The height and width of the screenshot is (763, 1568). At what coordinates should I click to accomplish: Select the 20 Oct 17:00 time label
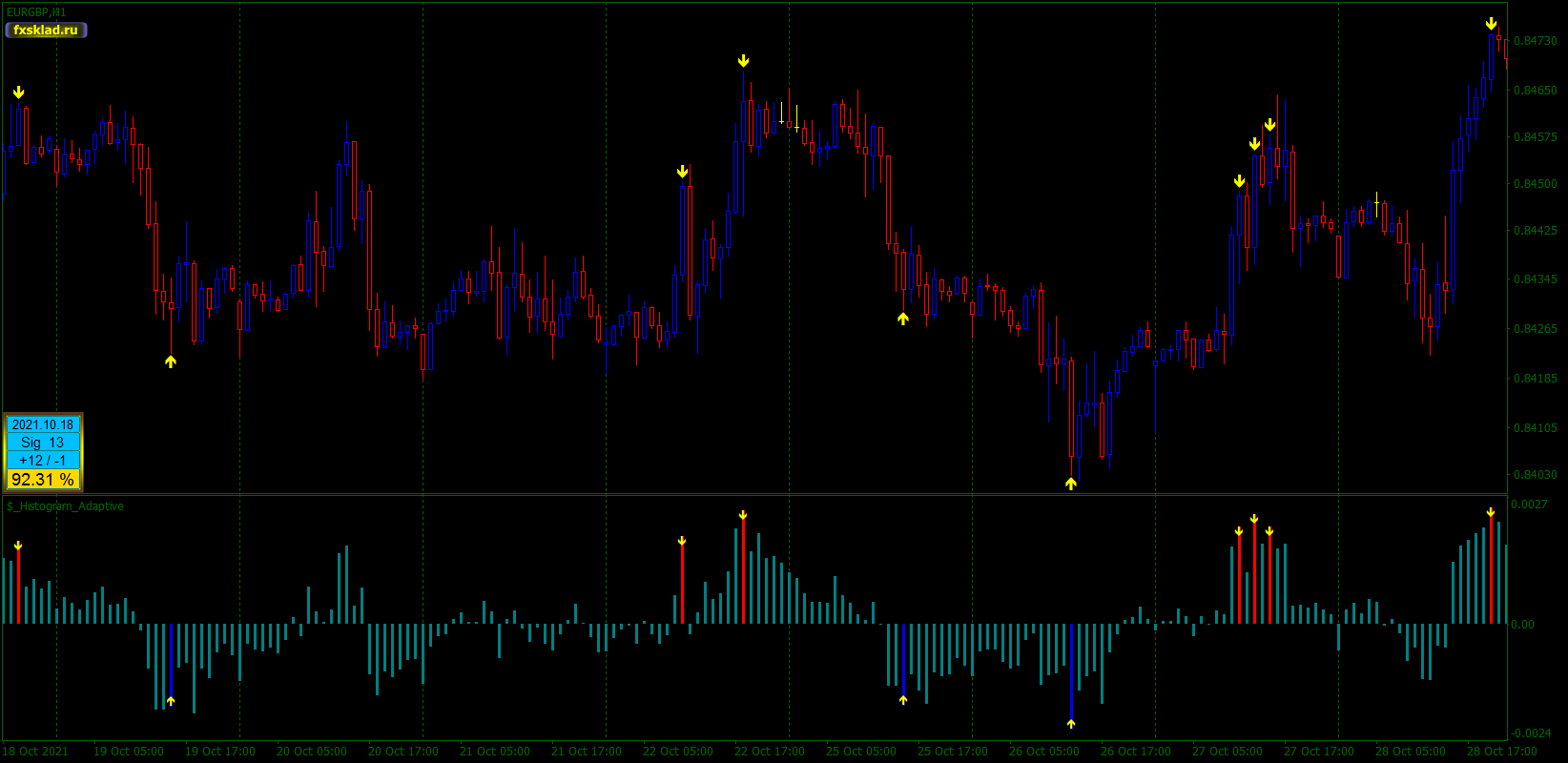pyautogui.click(x=403, y=752)
